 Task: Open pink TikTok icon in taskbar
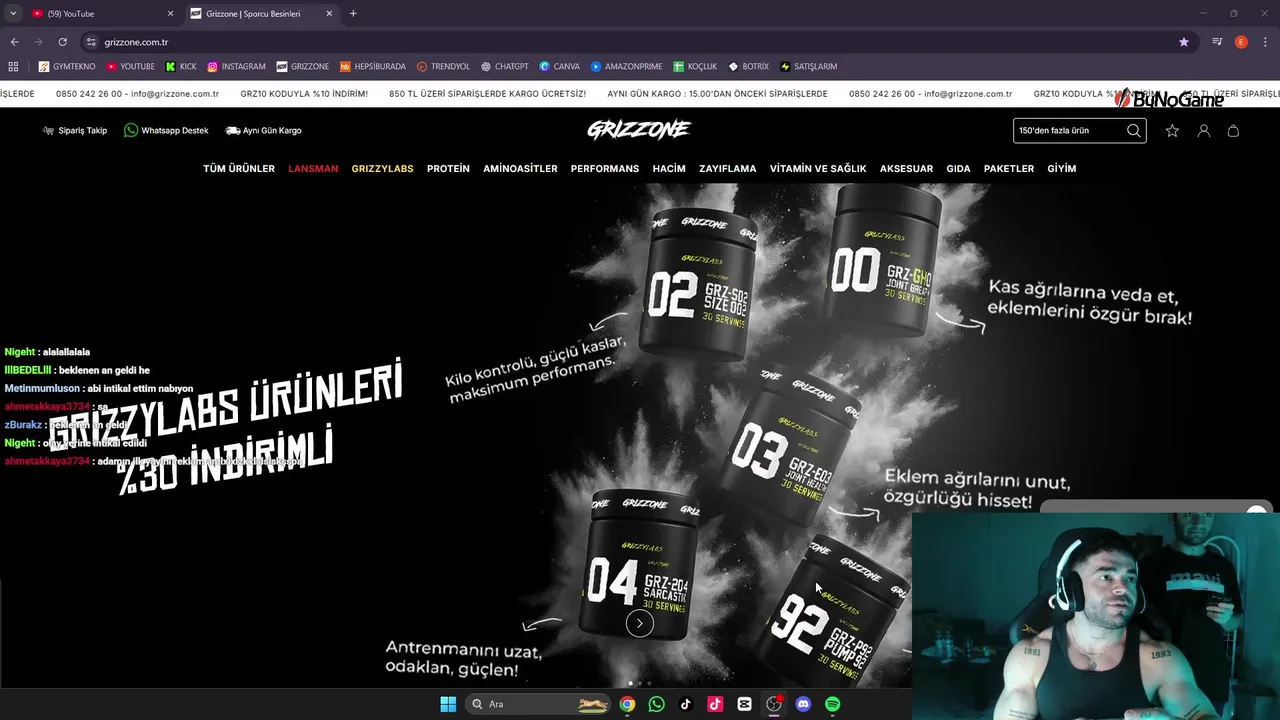tap(715, 704)
